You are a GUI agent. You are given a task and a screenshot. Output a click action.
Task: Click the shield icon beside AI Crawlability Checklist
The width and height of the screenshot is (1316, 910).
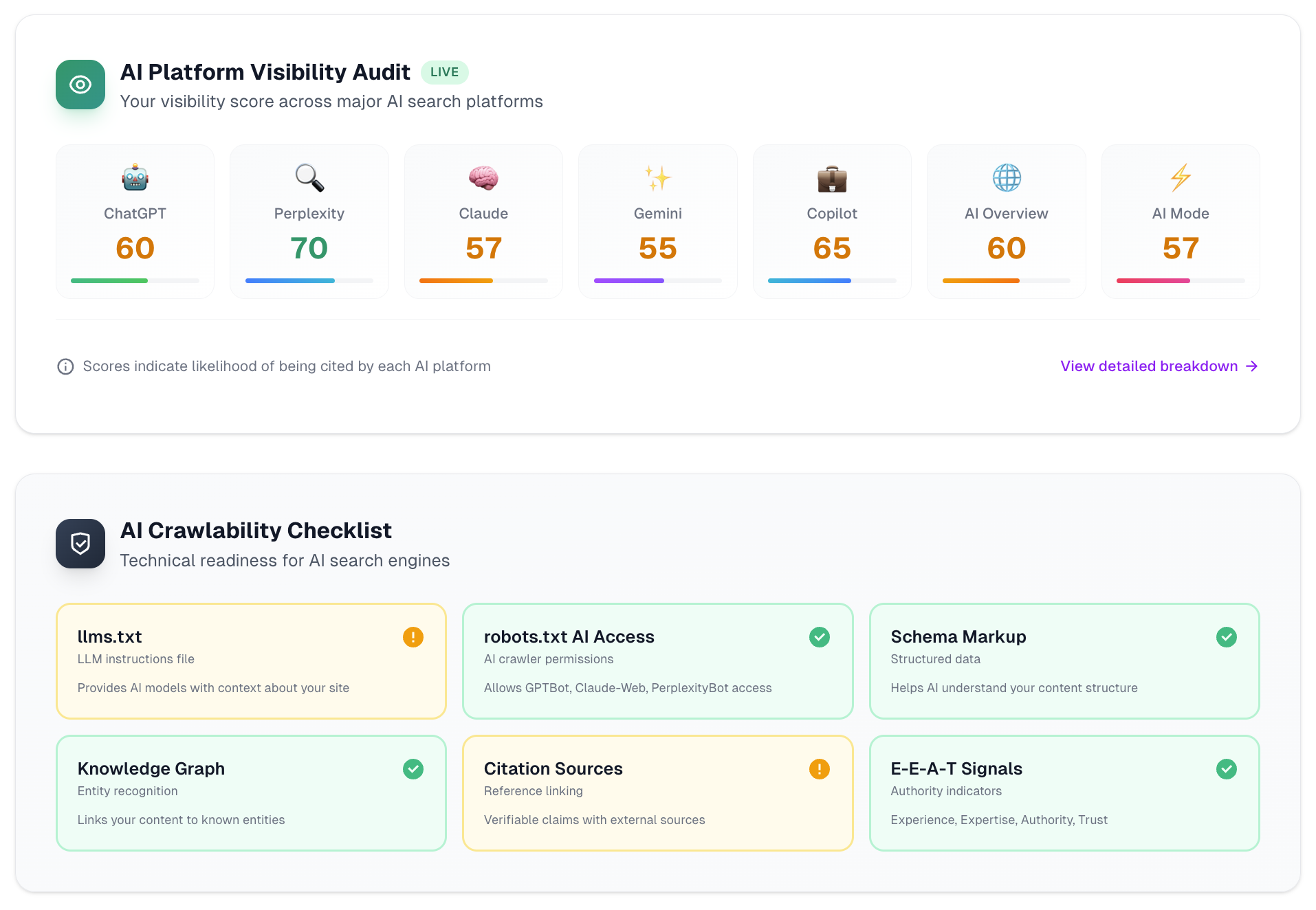tap(80, 543)
